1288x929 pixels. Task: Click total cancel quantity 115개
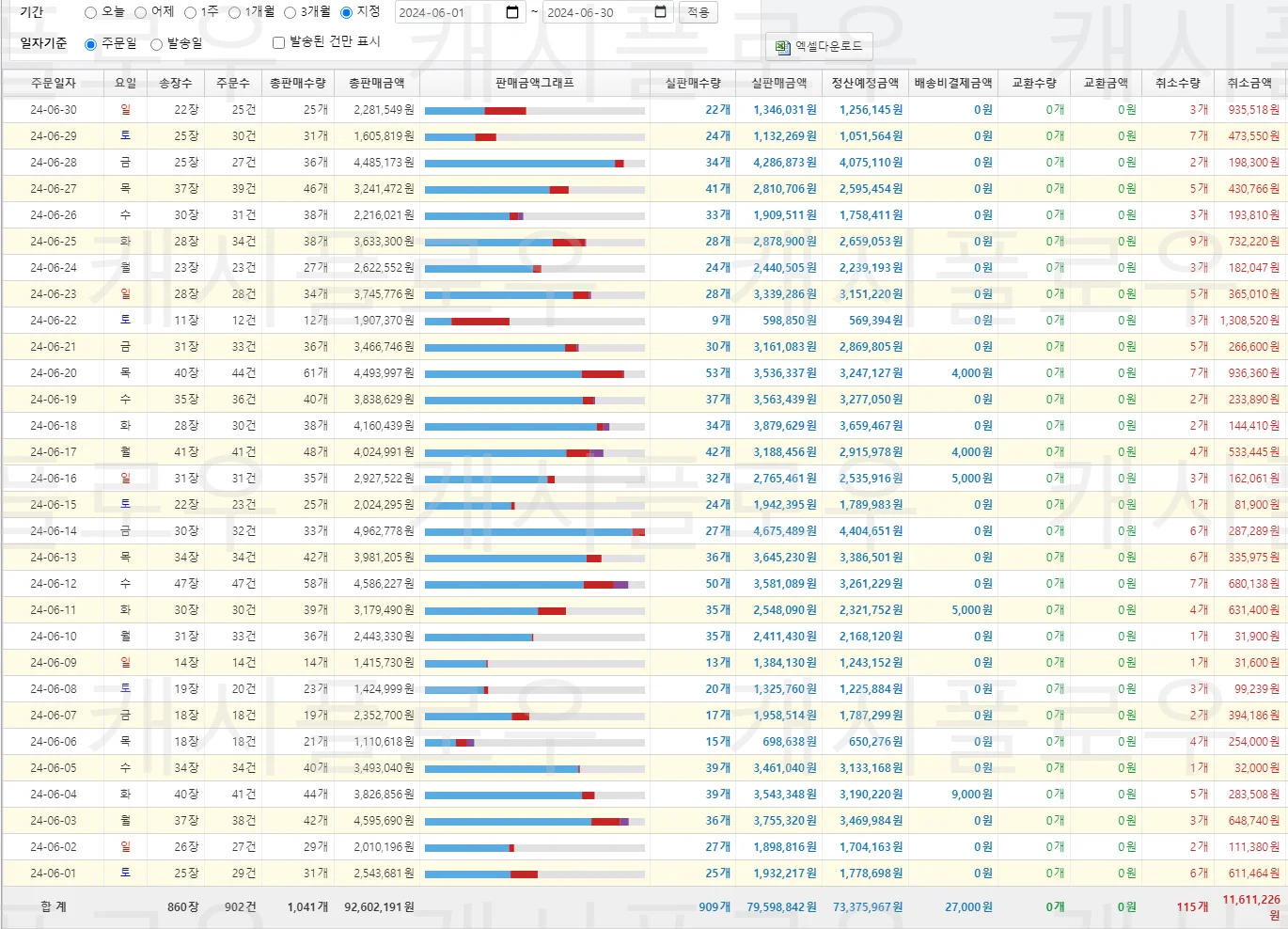1193,907
